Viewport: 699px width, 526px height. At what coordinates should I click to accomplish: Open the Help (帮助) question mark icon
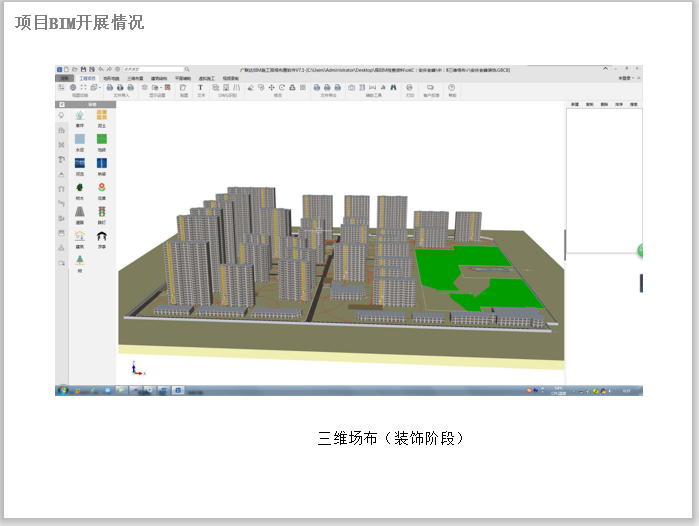point(451,88)
